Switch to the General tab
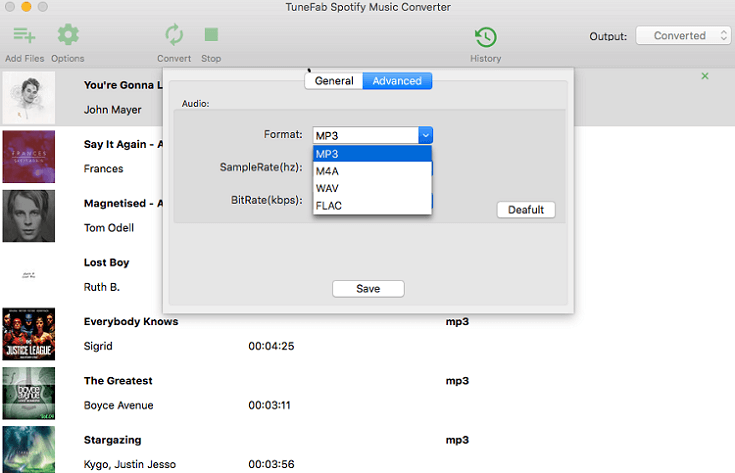The image size is (735, 473). [x=334, y=81]
